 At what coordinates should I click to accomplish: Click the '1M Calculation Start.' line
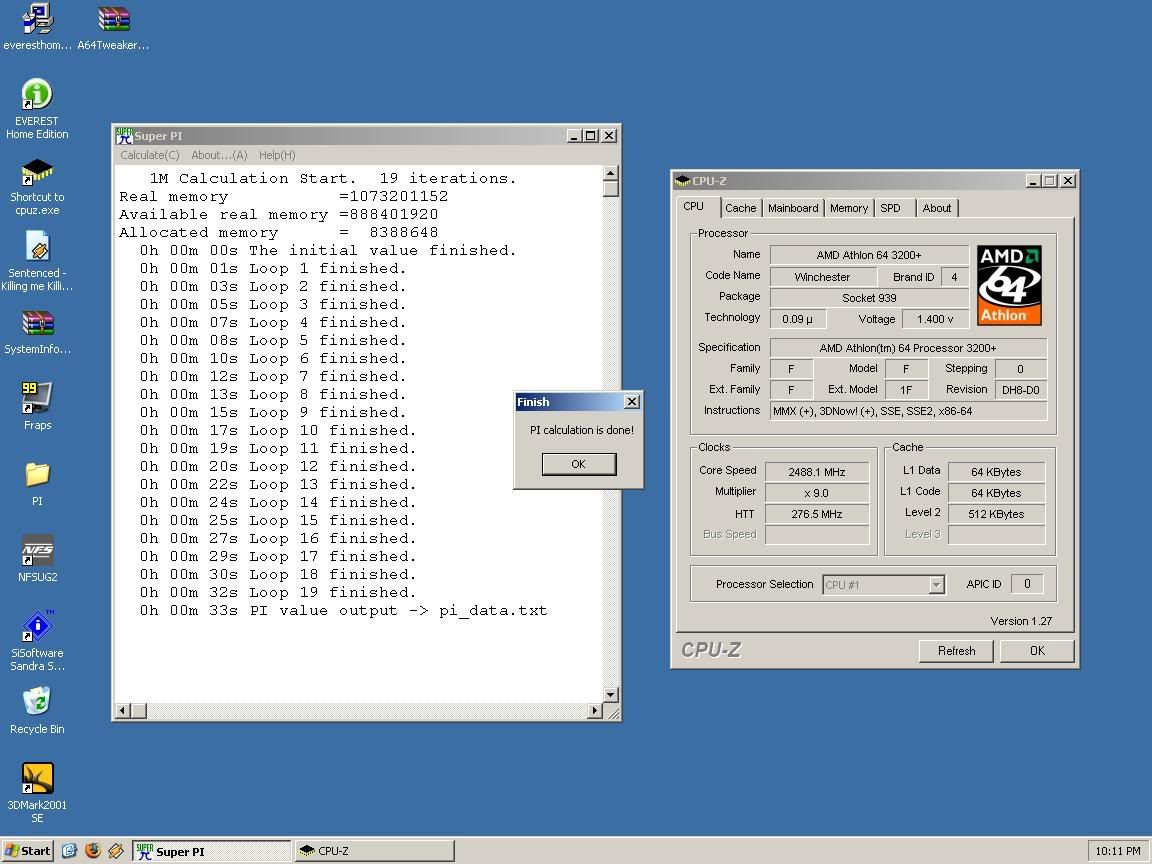[x=333, y=179]
